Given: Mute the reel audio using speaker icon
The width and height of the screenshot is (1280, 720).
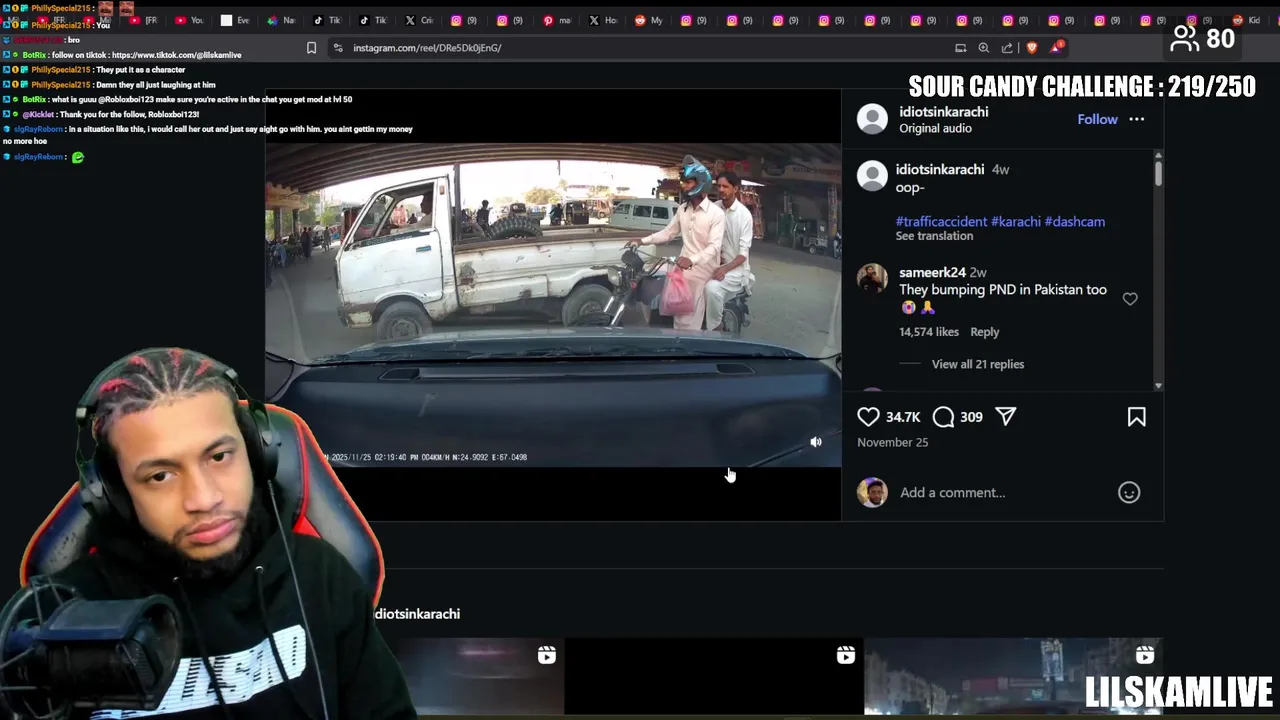Looking at the screenshot, I should tap(816, 442).
